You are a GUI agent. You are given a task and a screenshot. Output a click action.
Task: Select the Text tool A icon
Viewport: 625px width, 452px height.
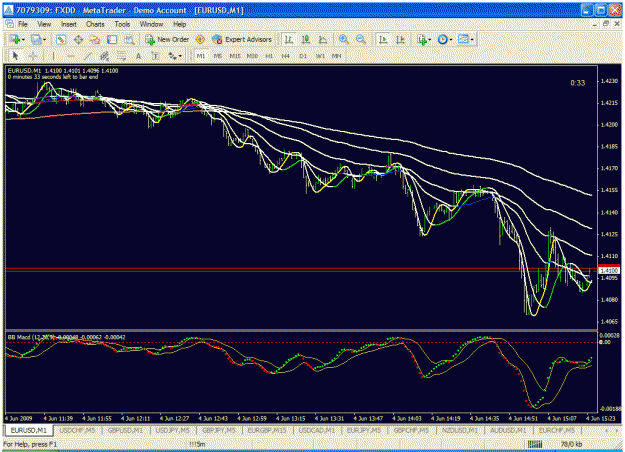click(138, 56)
